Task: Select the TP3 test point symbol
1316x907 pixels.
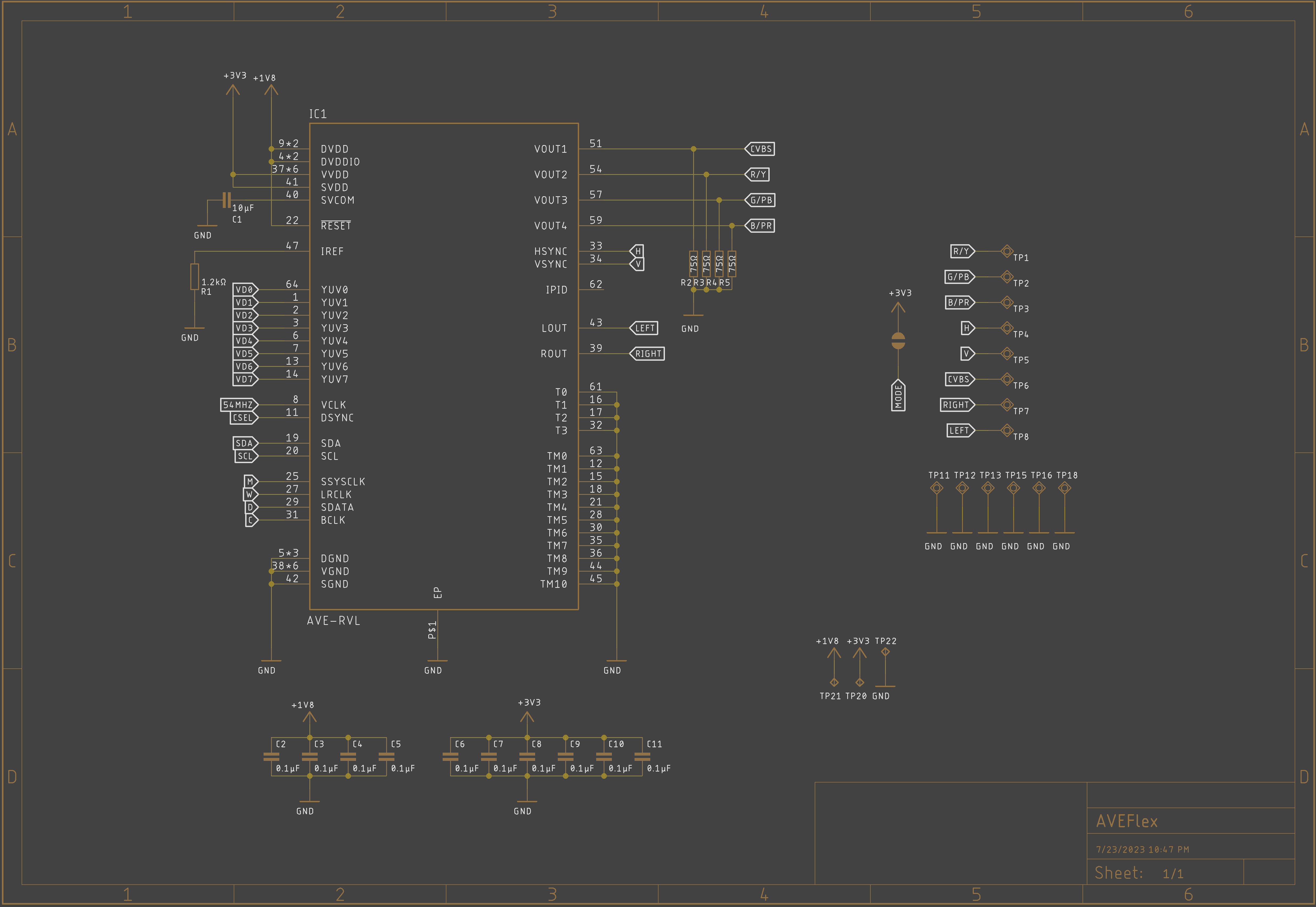Action: [1007, 302]
